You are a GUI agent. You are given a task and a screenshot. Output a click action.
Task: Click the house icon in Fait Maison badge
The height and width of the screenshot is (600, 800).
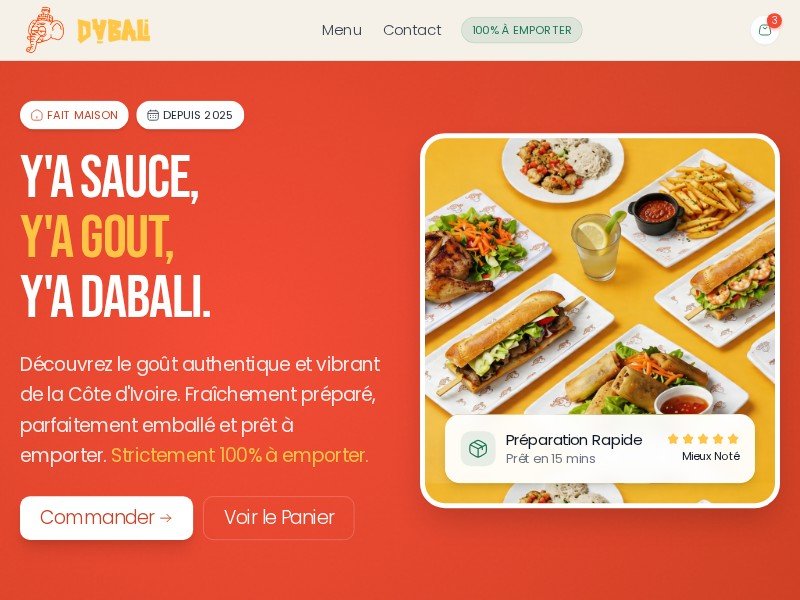tap(37, 115)
